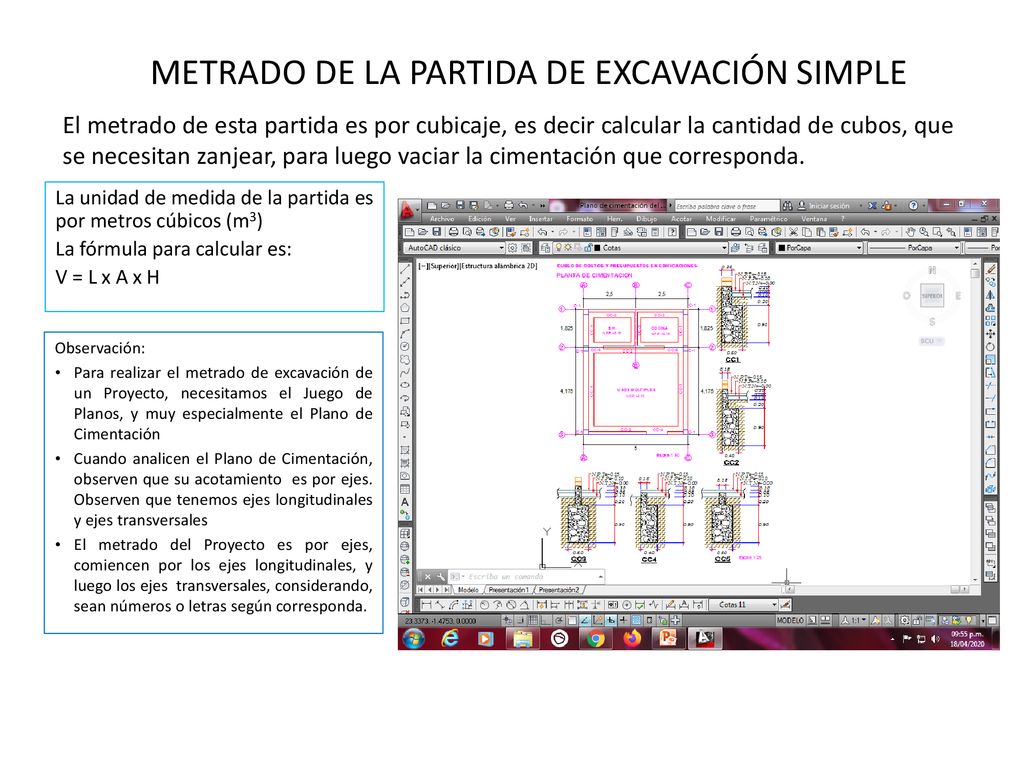1024x768 pixels.
Task: Select the Table tool in the draw toolbar
Action: (x=405, y=489)
